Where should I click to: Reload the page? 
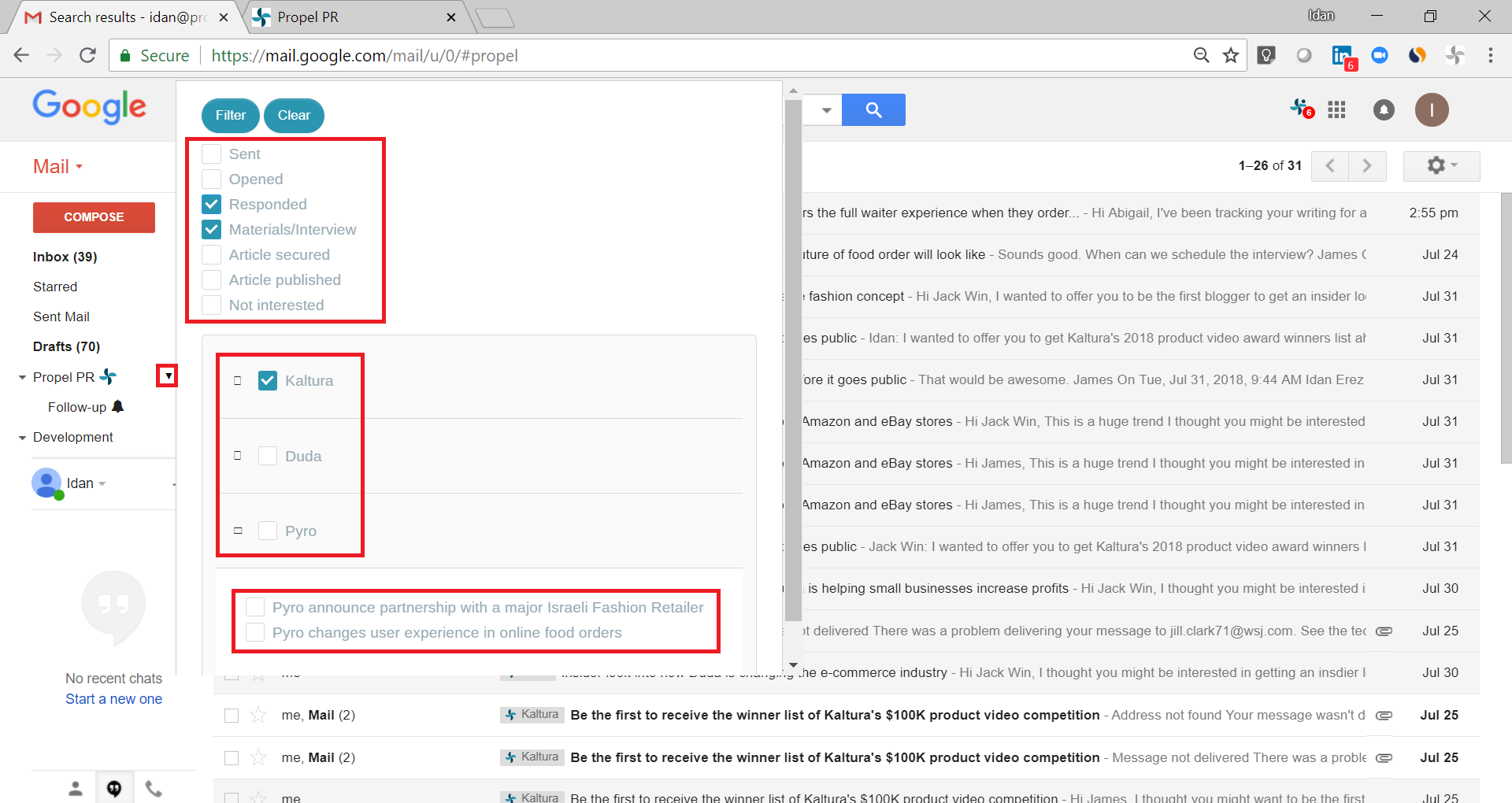coord(87,55)
